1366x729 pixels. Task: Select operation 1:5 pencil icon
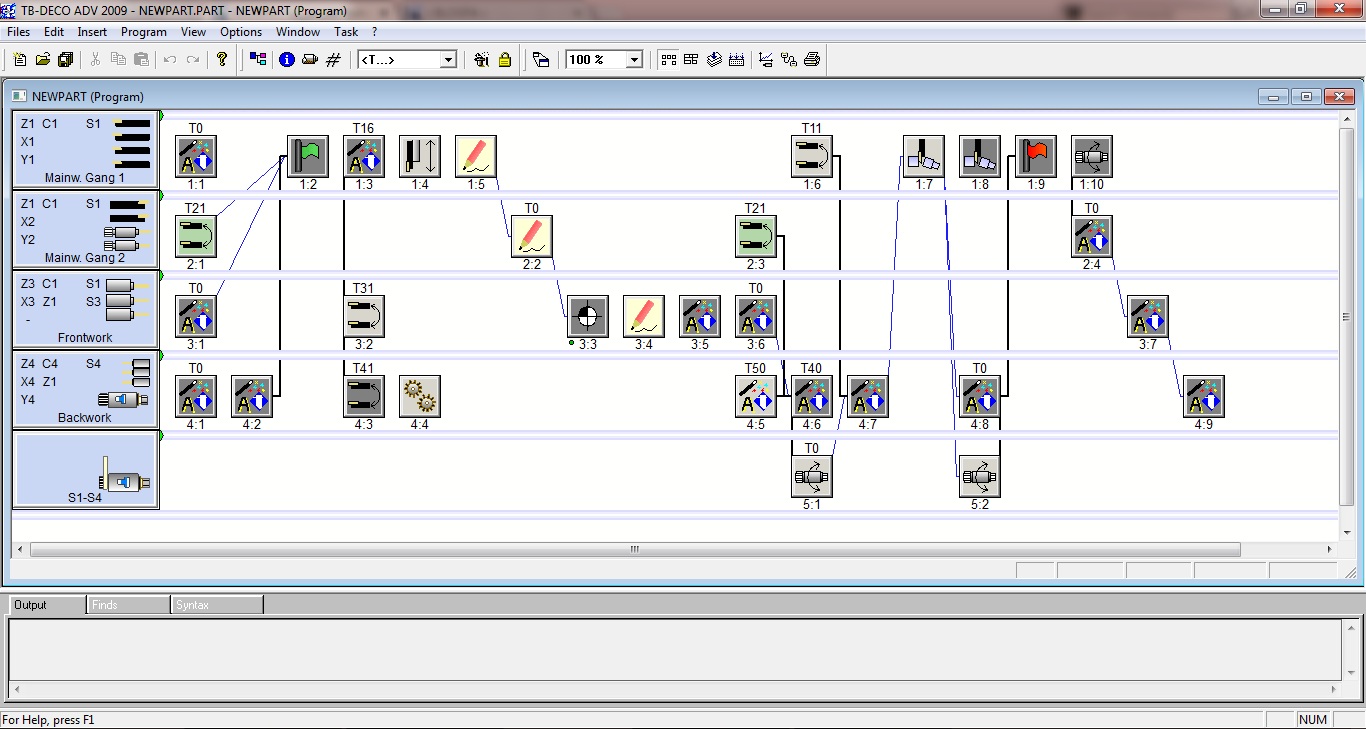click(x=476, y=157)
